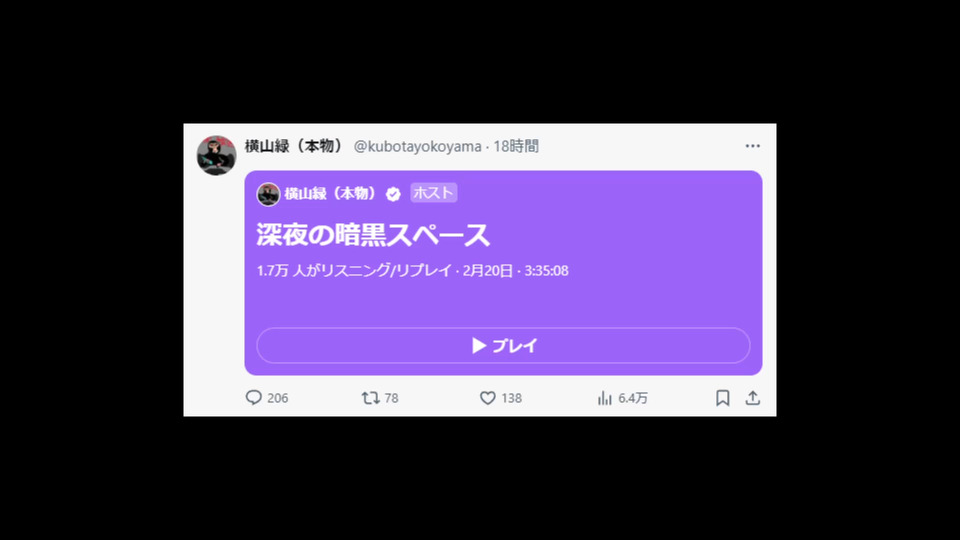Click the verified badge next to host name
The image size is (960, 540).
pyautogui.click(x=393, y=194)
